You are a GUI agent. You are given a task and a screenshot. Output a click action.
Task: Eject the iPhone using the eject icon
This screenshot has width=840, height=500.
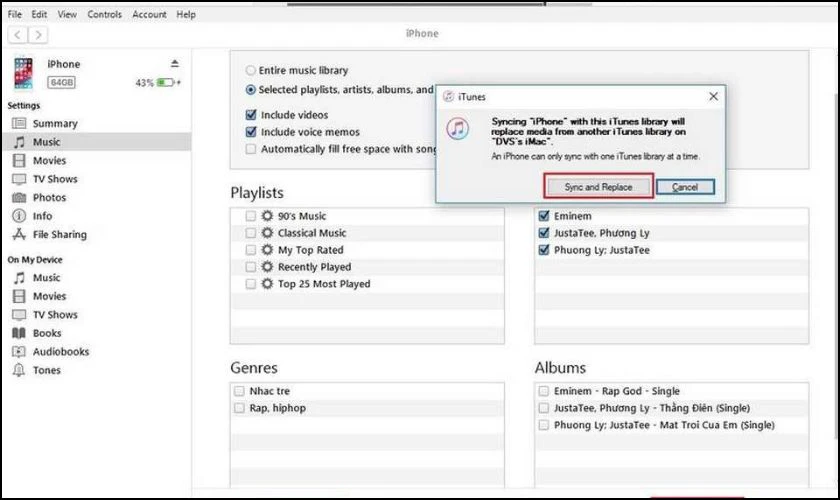[x=175, y=64]
